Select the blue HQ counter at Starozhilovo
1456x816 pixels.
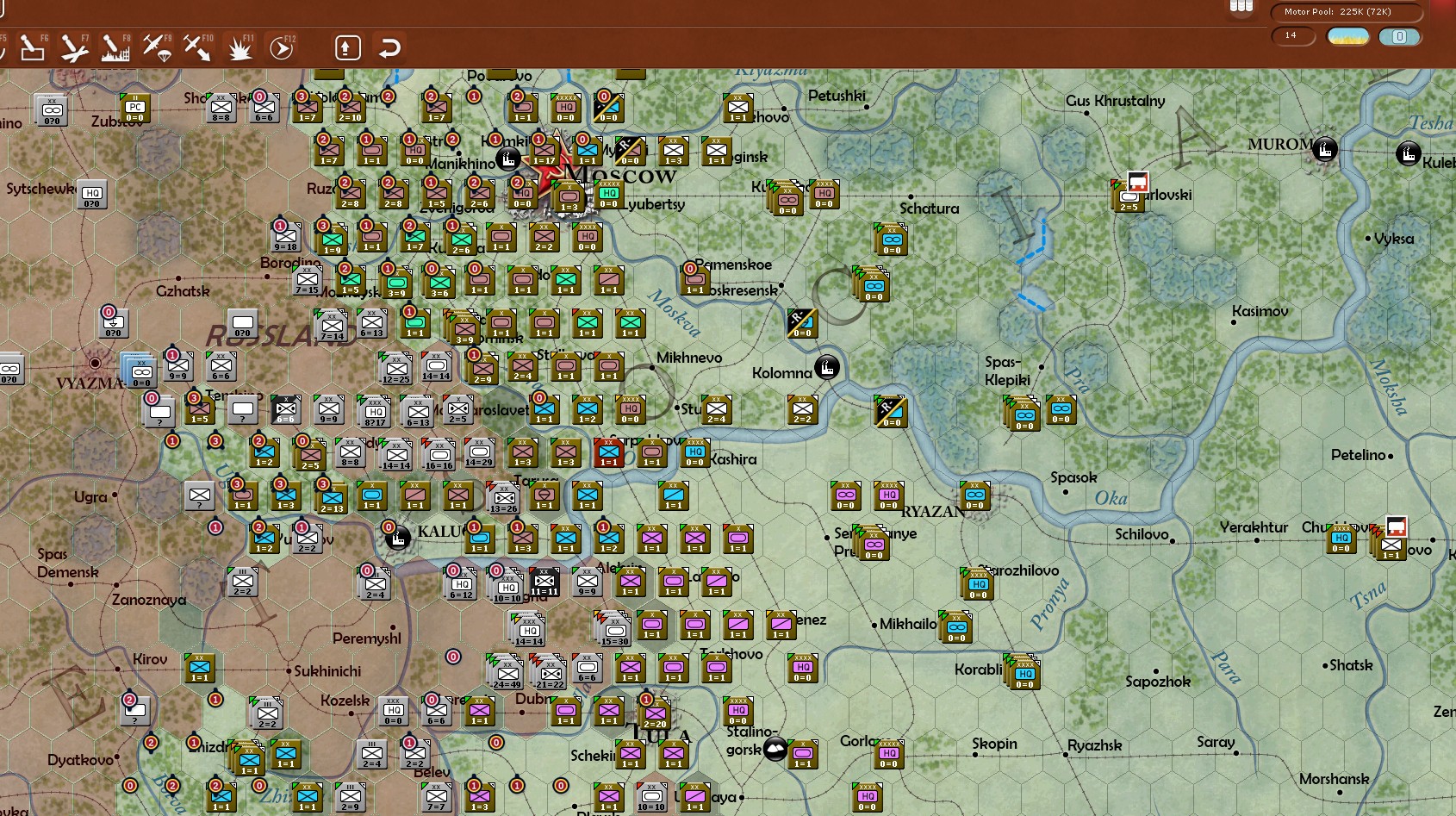tap(978, 584)
